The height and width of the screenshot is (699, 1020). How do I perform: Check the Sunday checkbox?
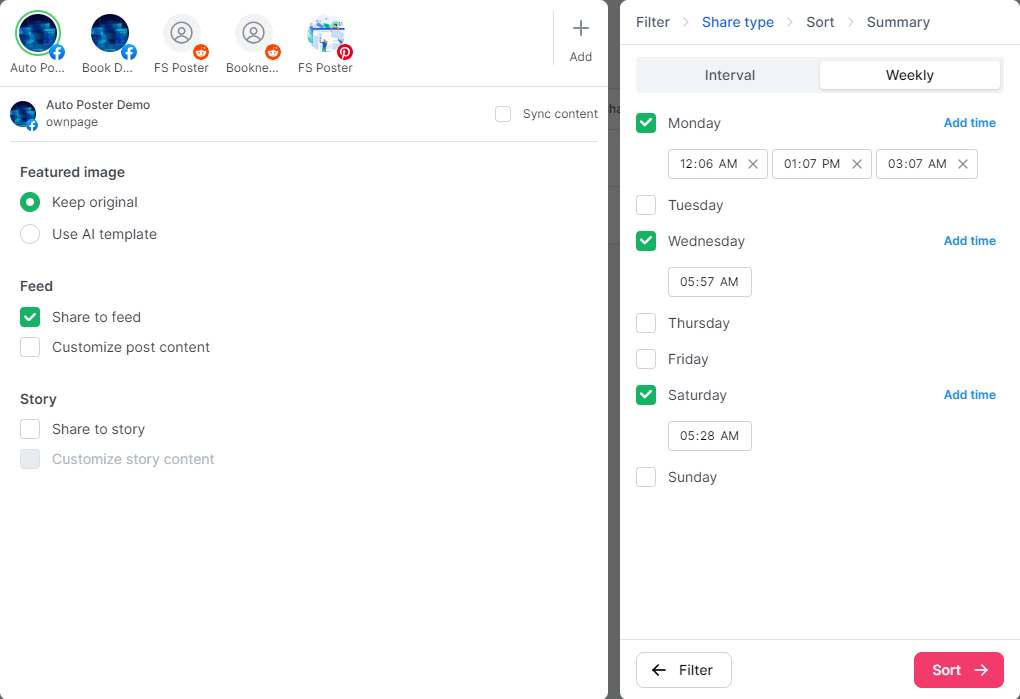tap(646, 477)
